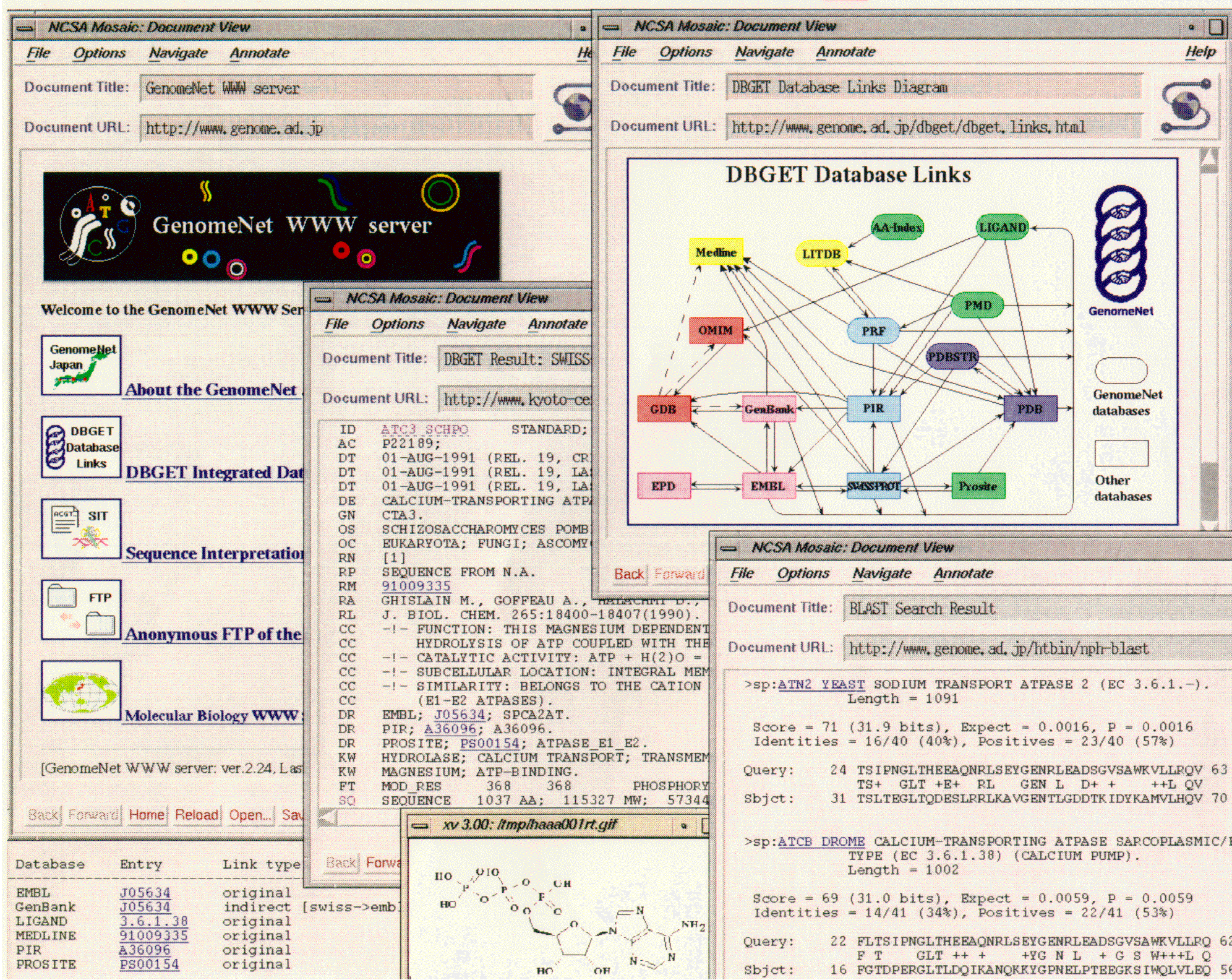Screen dimensions: 1232x980
Task: Click the Medline node in the diagram
Action: pos(716,252)
